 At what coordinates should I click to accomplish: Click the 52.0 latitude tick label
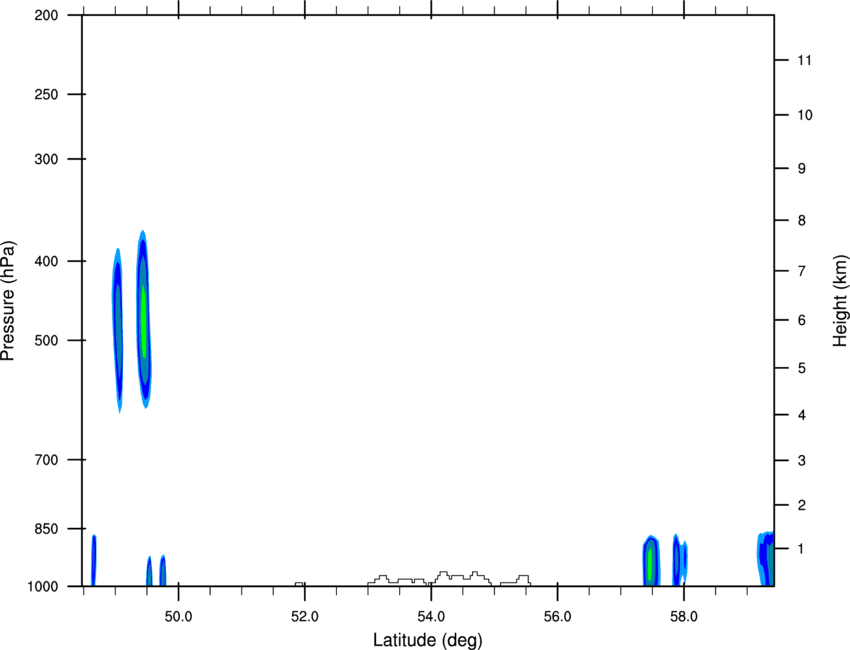[305, 617]
